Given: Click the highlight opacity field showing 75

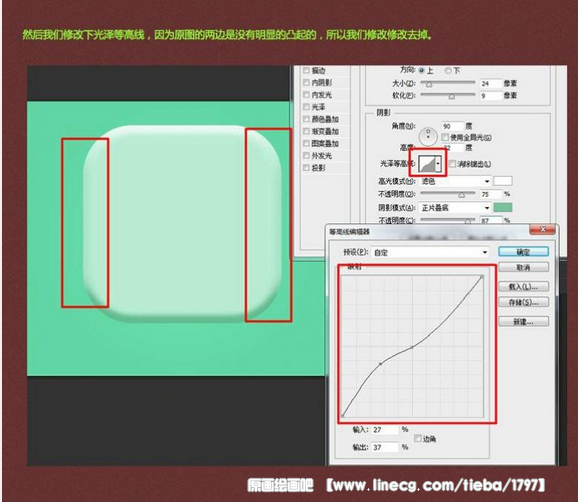Looking at the screenshot, I should [491, 194].
